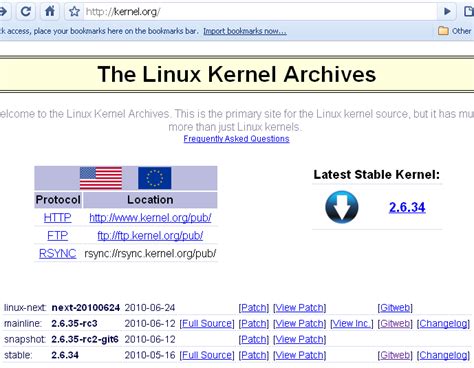Image resolution: width=474 pixels, height=368 pixels.
Task: Click the RSYNC protocol link
Action: [x=57, y=254]
